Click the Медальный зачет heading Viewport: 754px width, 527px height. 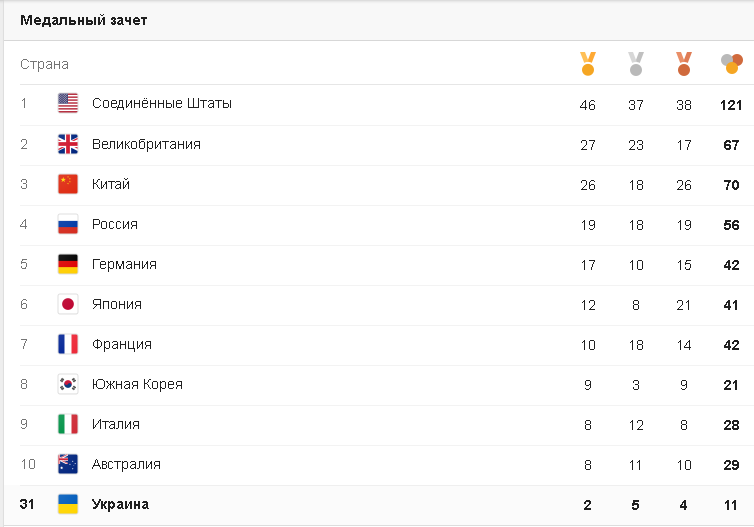point(84,20)
